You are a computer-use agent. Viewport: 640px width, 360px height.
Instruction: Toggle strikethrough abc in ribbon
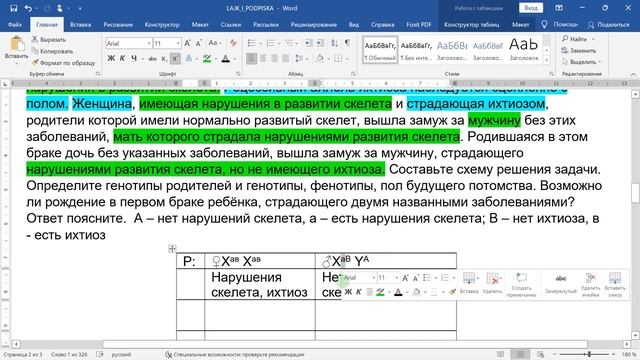point(153,59)
